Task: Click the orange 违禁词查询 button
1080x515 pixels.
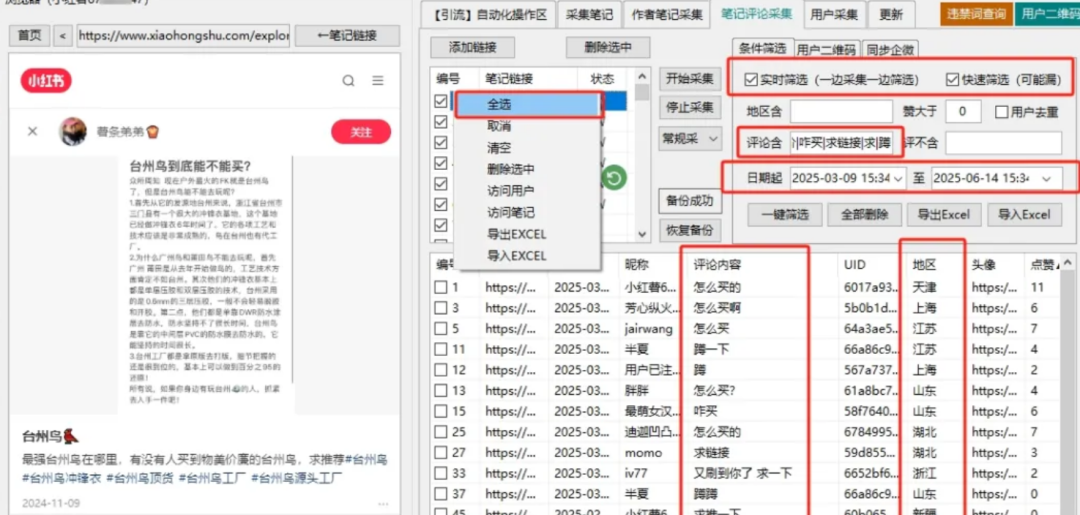Action: pos(975,13)
